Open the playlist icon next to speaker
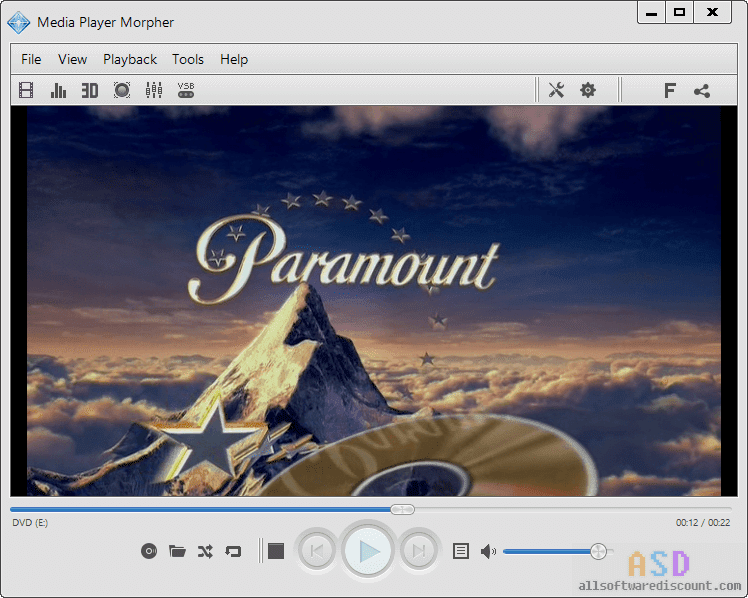The width and height of the screenshot is (748, 598). tap(461, 551)
